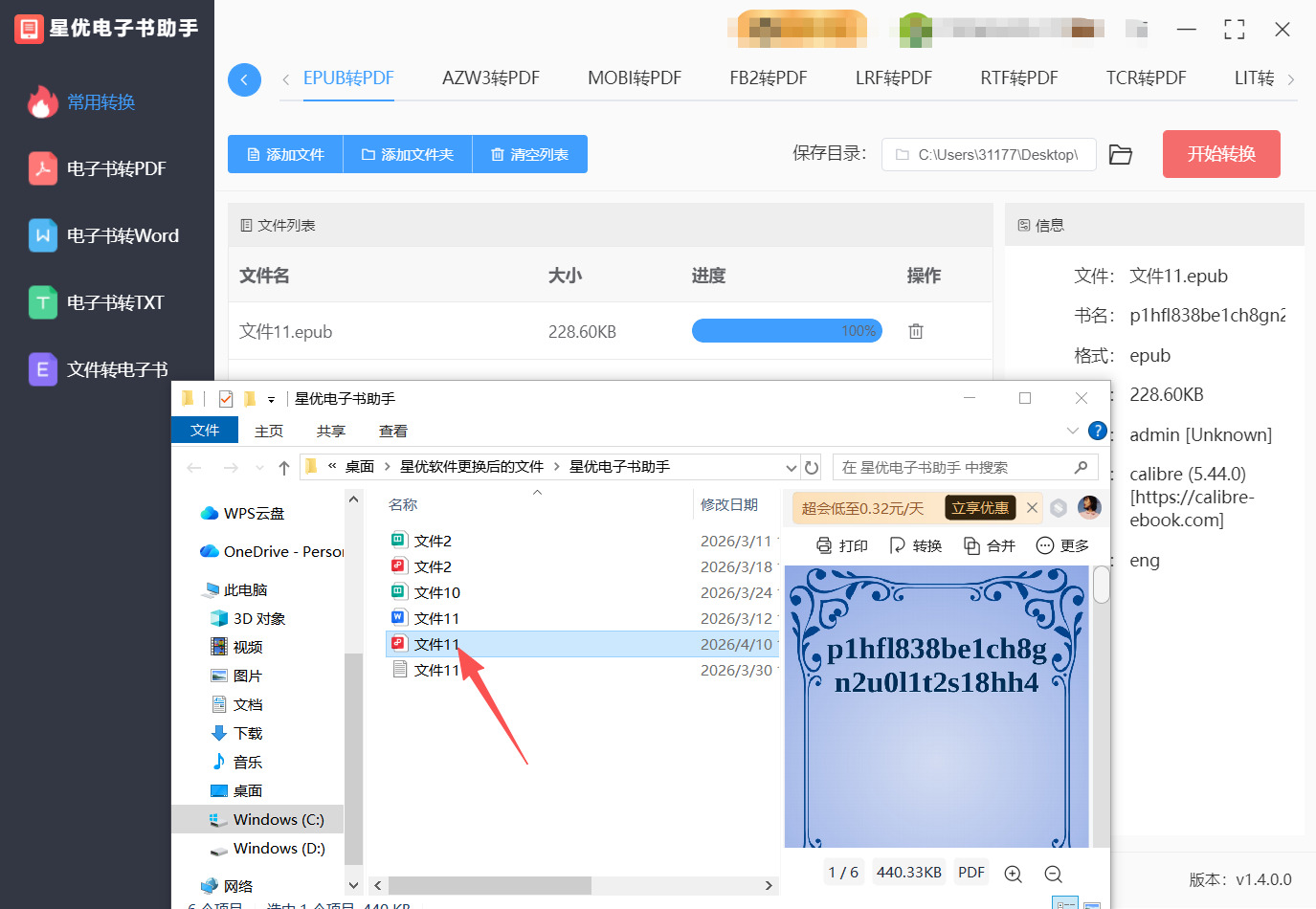Viewport: 1316px width, 909px height.
Task: Select 文件转电子书 in the sidebar
Action: click(x=99, y=369)
